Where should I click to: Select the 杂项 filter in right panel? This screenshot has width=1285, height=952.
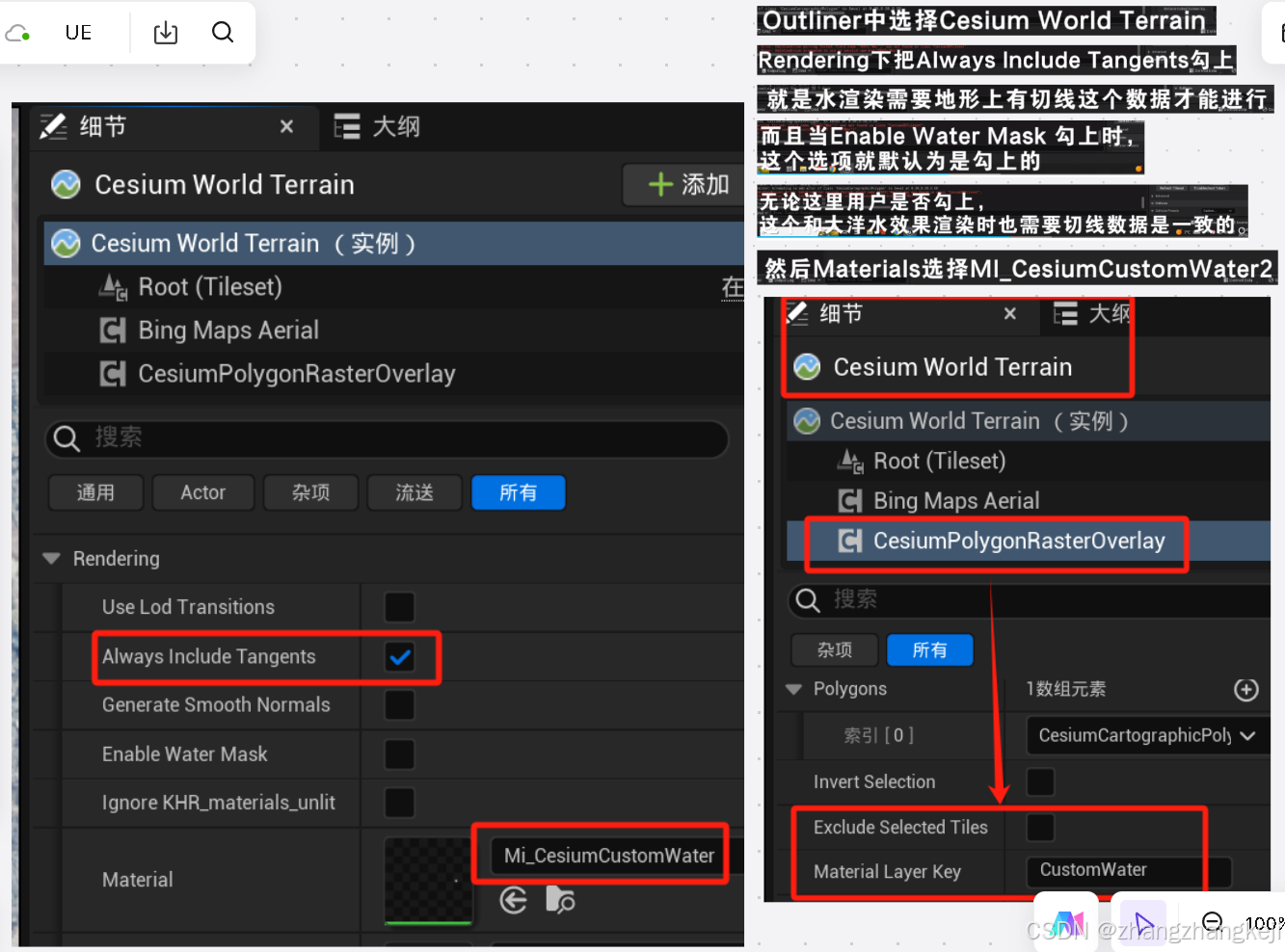(x=835, y=650)
